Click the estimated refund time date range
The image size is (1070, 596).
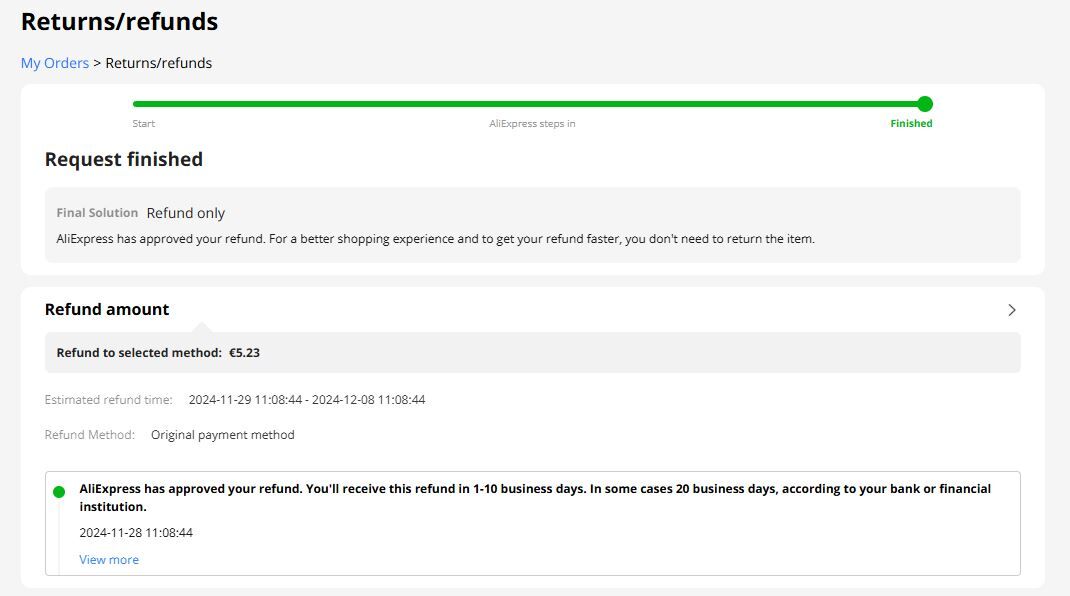click(307, 399)
